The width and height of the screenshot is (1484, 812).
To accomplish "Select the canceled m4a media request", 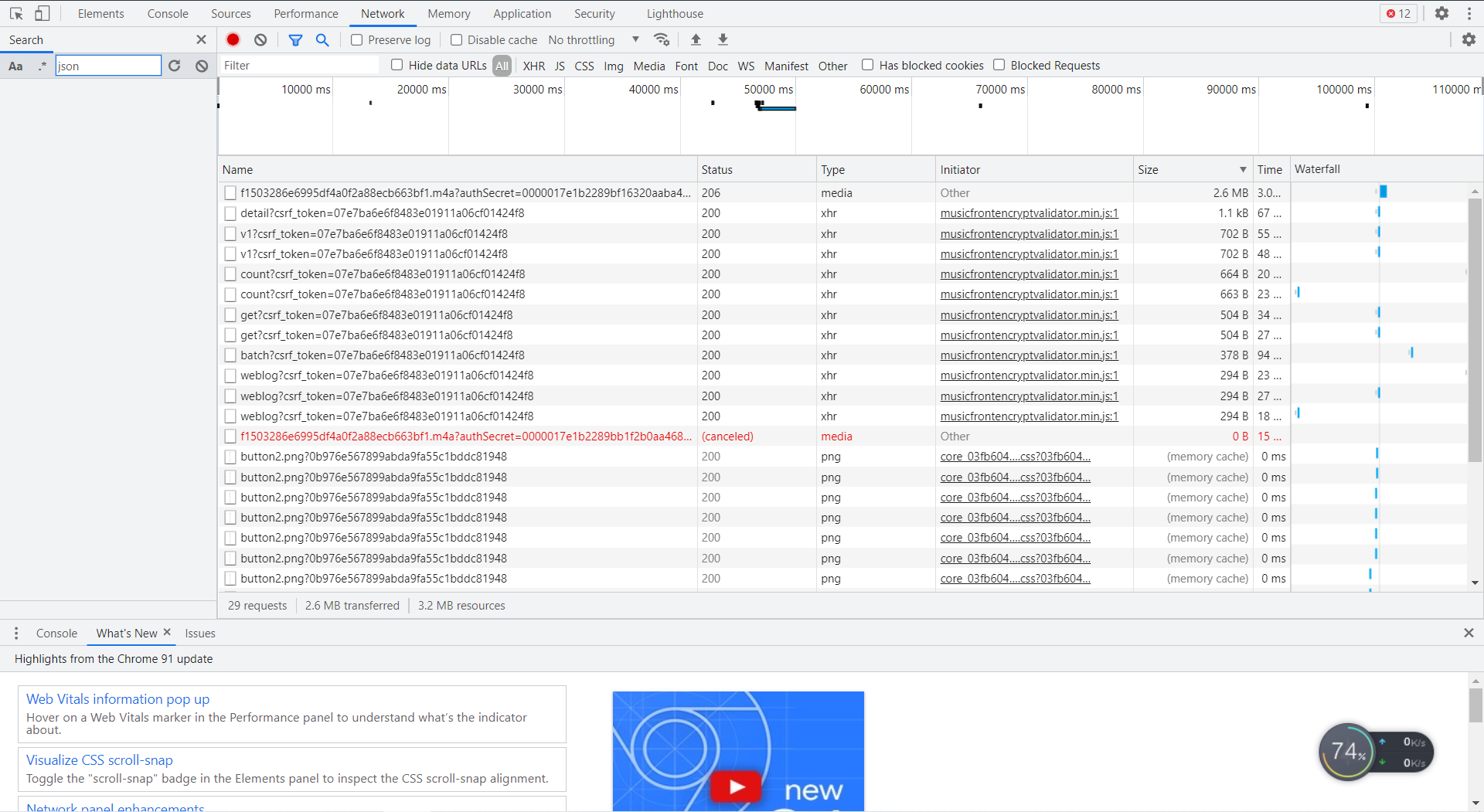I will (x=465, y=437).
